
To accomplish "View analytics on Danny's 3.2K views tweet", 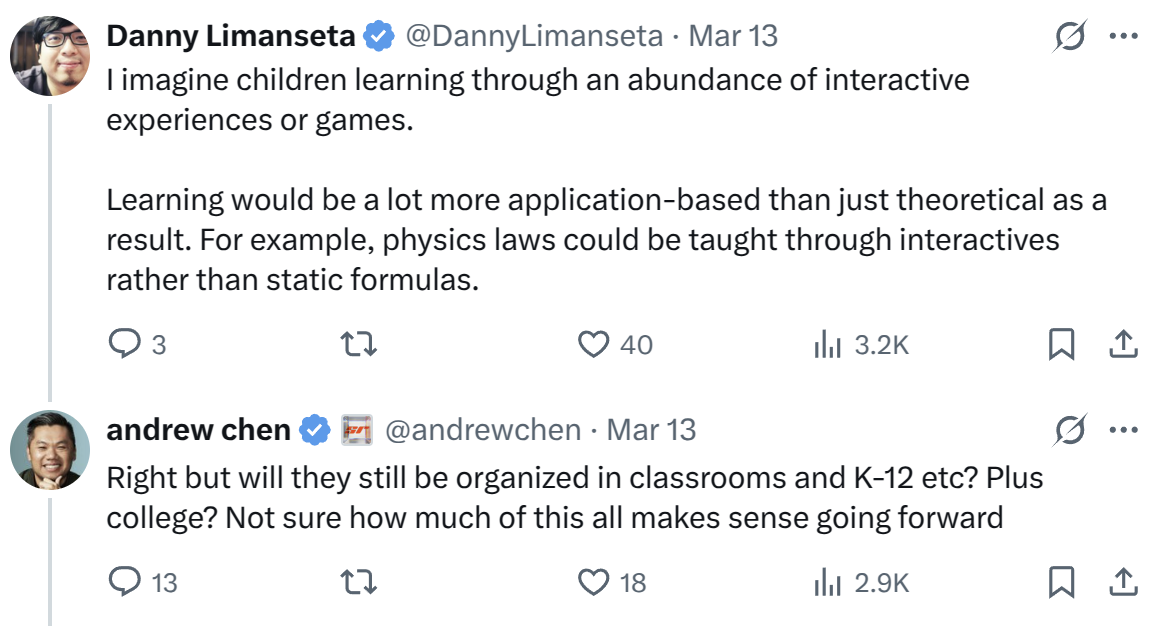I will click(827, 345).
